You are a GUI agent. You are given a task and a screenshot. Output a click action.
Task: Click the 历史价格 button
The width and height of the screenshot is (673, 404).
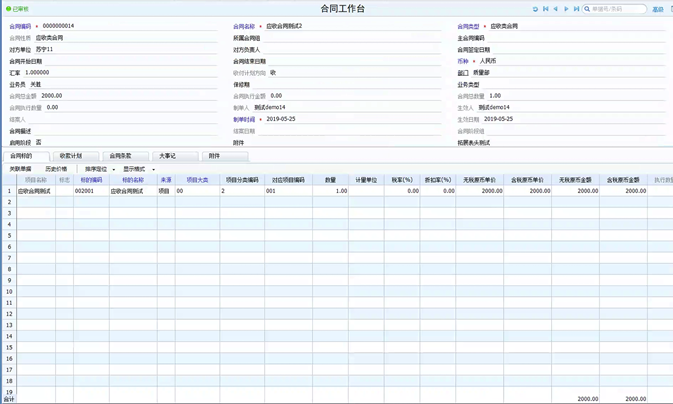(56, 169)
